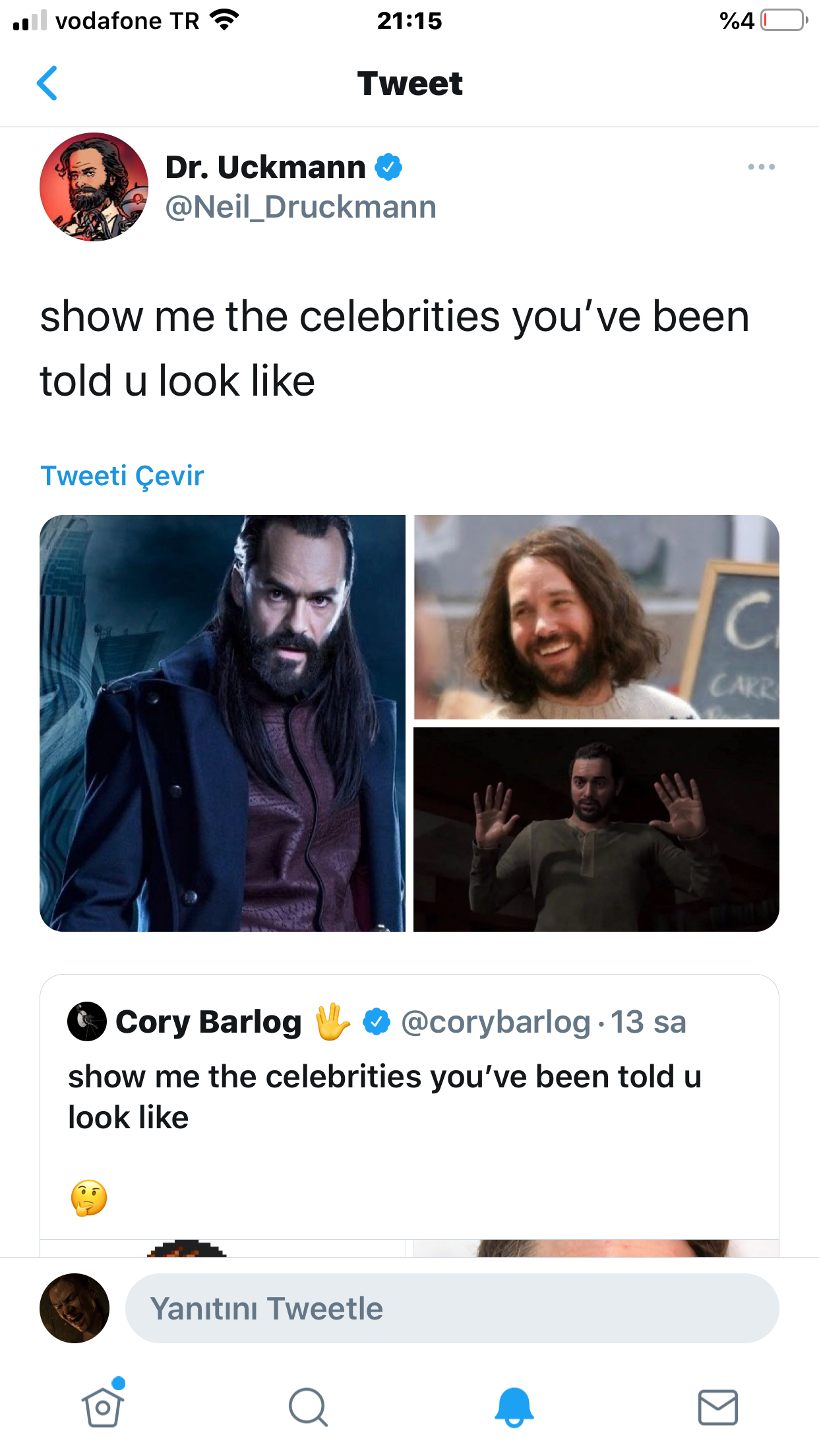Open the game character with raised hands image
The width and height of the screenshot is (819, 1456).
tap(596, 830)
